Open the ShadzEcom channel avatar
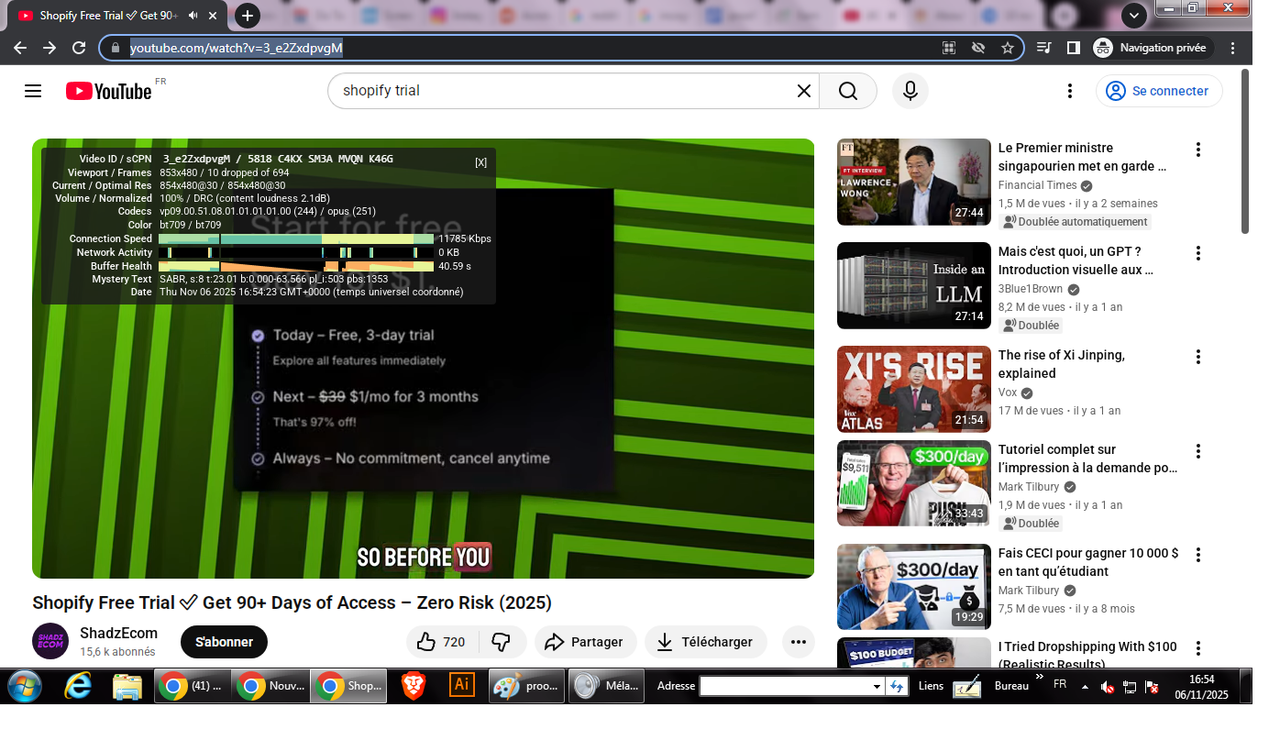1280x741 pixels. click(50, 641)
